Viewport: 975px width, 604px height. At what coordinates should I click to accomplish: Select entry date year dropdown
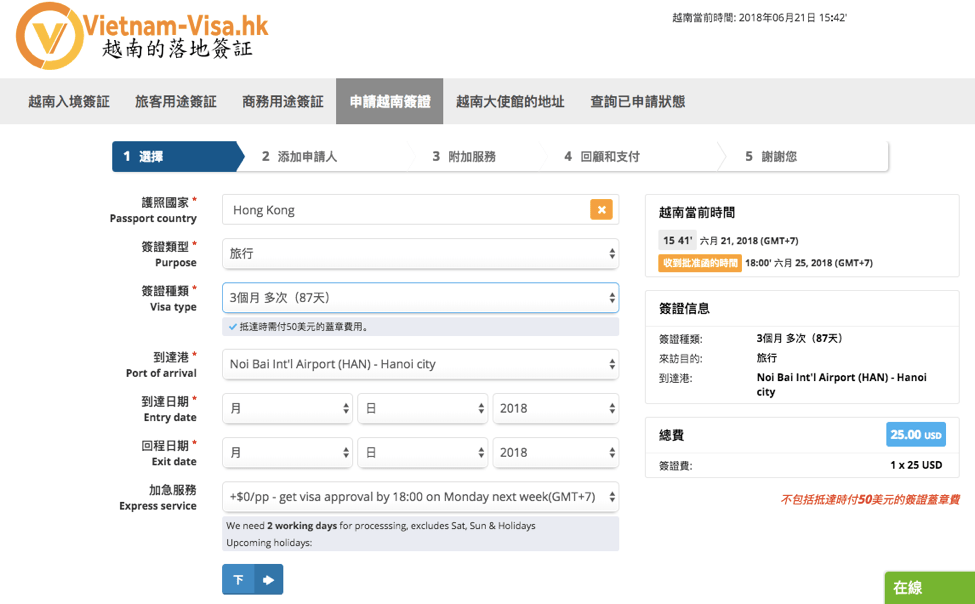point(555,409)
